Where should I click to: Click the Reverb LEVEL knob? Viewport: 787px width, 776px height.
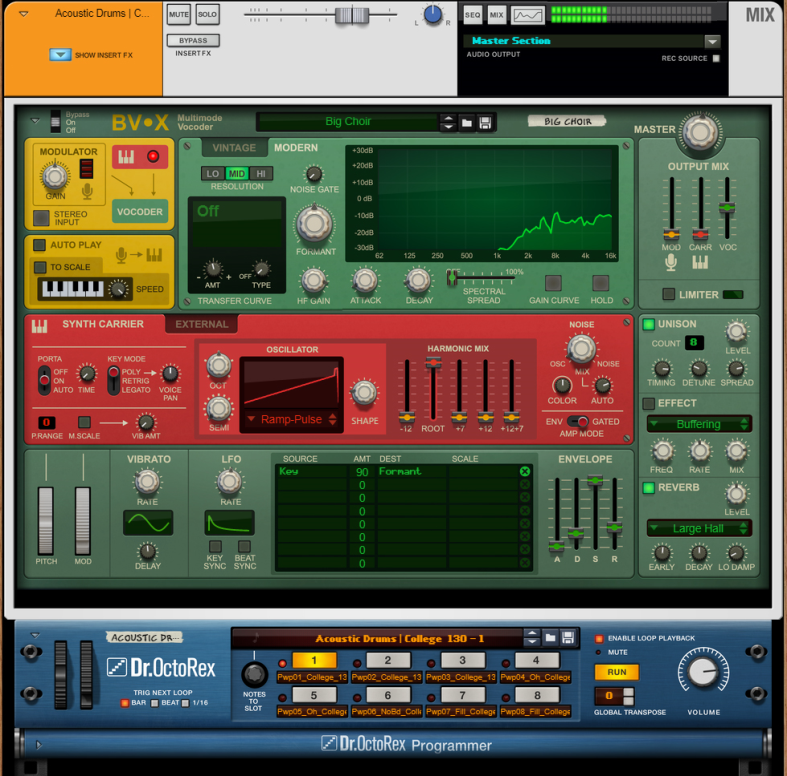click(736, 494)
